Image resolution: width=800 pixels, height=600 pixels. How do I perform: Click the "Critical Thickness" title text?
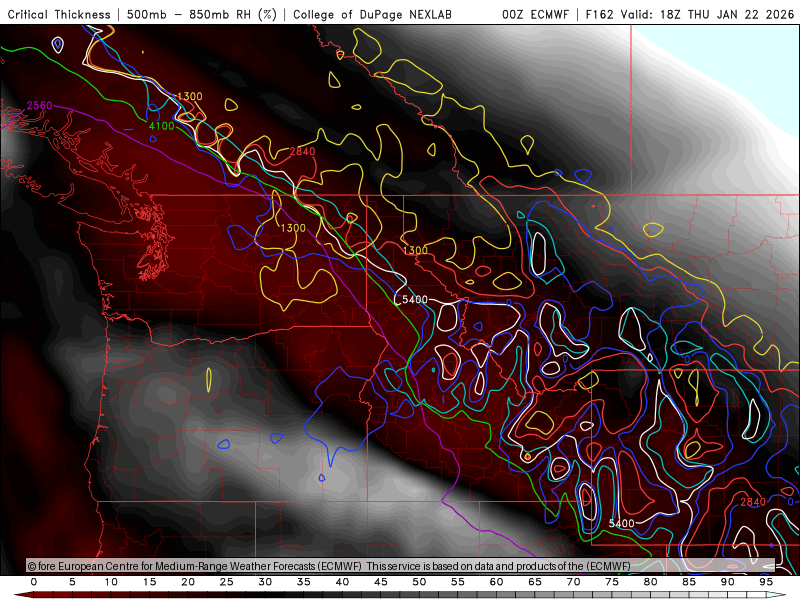[59, 15]
